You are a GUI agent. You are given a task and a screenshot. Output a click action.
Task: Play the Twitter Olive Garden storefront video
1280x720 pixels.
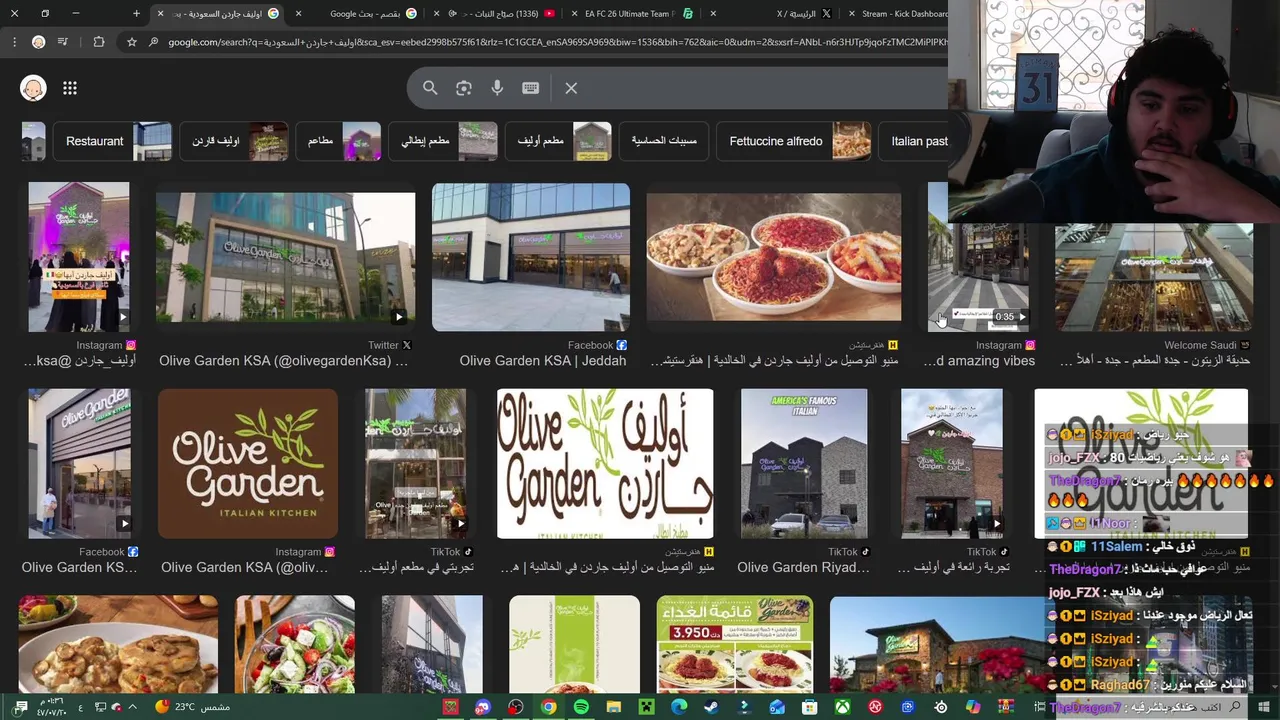(x=285, y=257)
